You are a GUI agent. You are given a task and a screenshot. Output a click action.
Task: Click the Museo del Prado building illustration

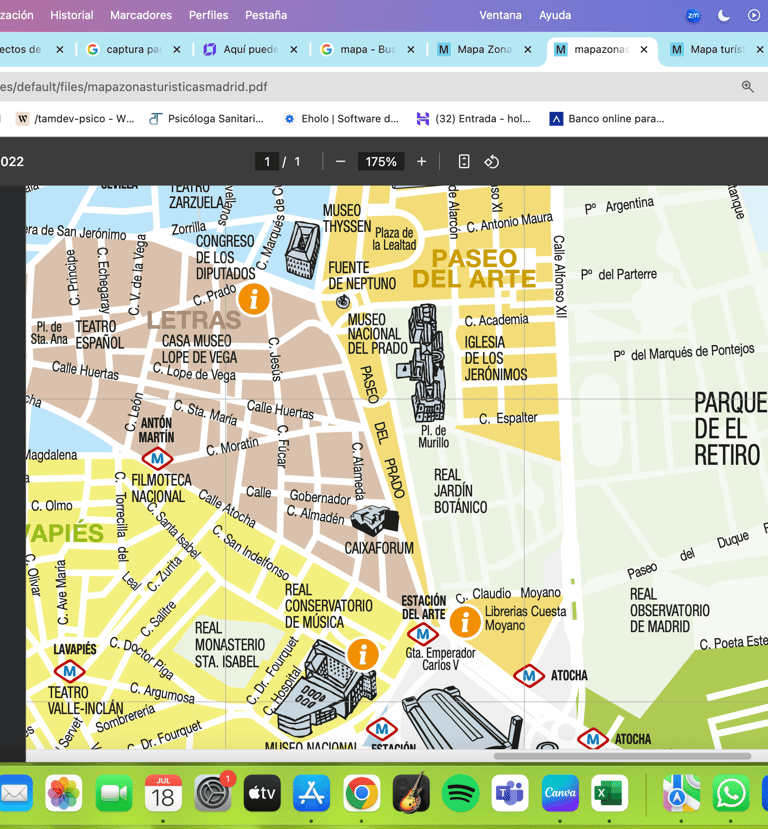pos(424,365)
